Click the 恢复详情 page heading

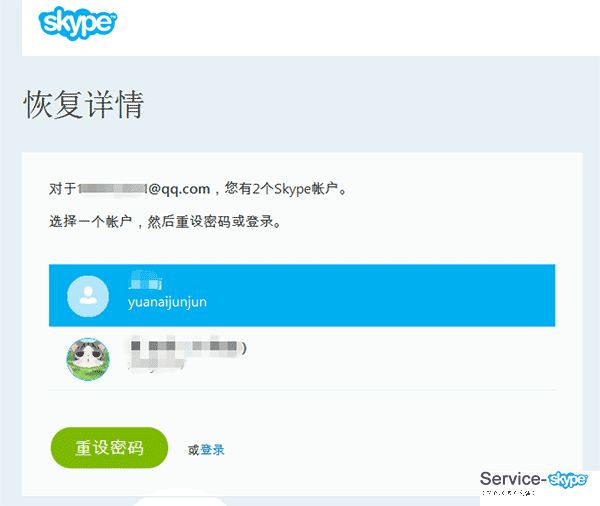(83, 105)
